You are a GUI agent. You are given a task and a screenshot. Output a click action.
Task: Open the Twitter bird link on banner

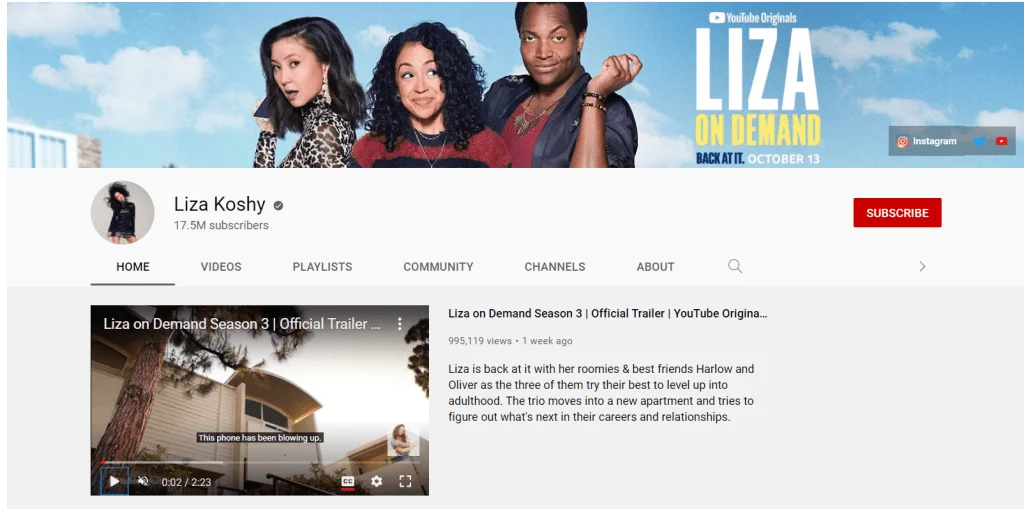[x=979, y=142]
